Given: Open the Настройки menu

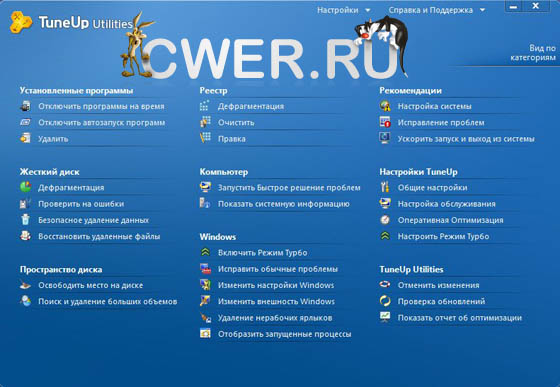Looking at the screenshot, I should (338, 10).
